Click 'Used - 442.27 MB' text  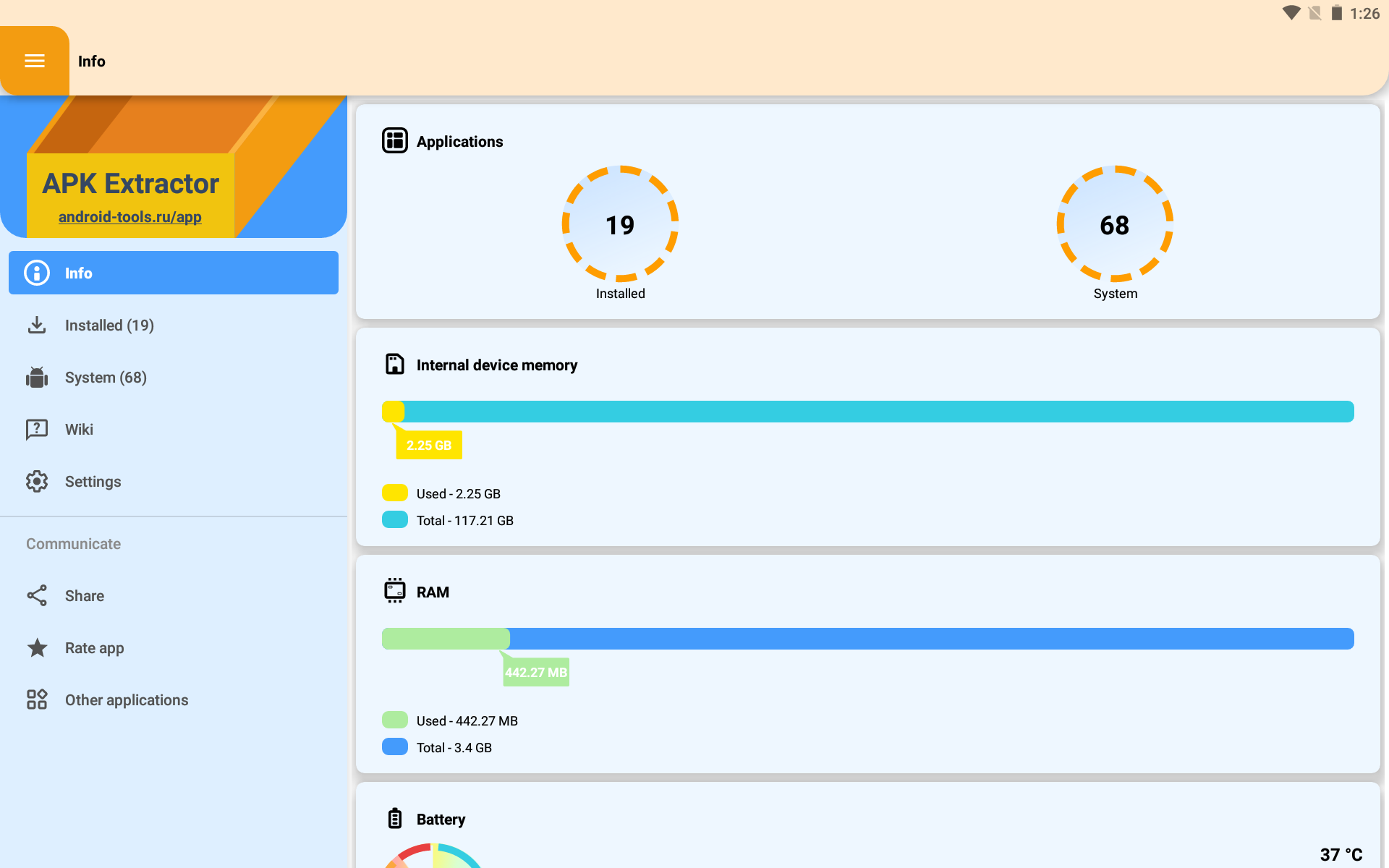pyautogui.click(x=467, y=720)
